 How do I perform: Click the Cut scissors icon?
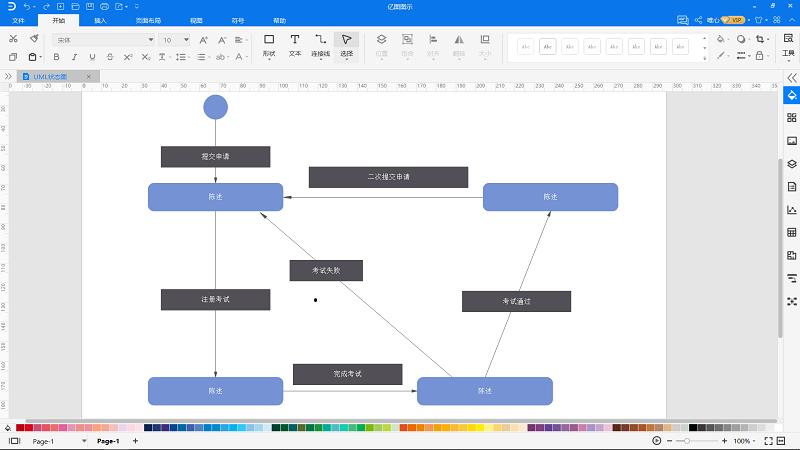tap(13, 39)
